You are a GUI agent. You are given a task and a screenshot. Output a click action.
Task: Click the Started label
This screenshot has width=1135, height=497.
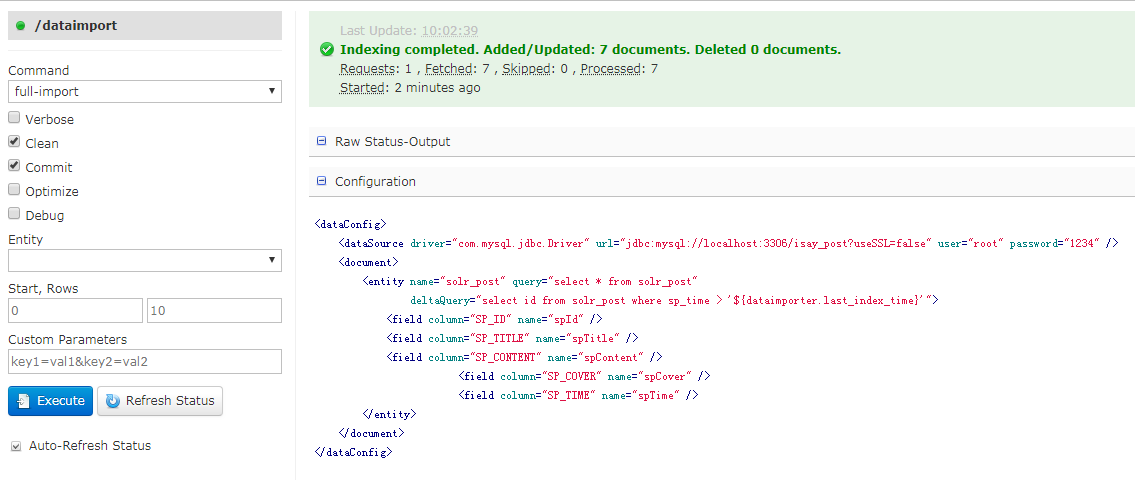[x=363, y=88]
